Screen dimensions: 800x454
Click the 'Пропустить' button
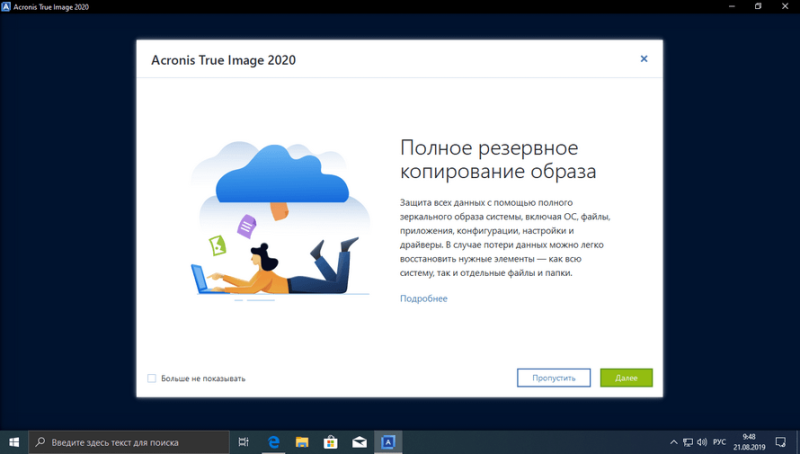[x=554, y=378]
